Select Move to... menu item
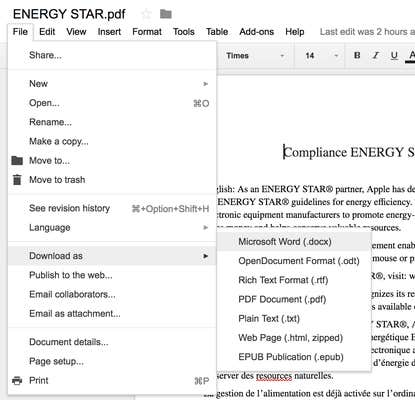This screenshot has height=400, width=415. (x=112, y=161)
